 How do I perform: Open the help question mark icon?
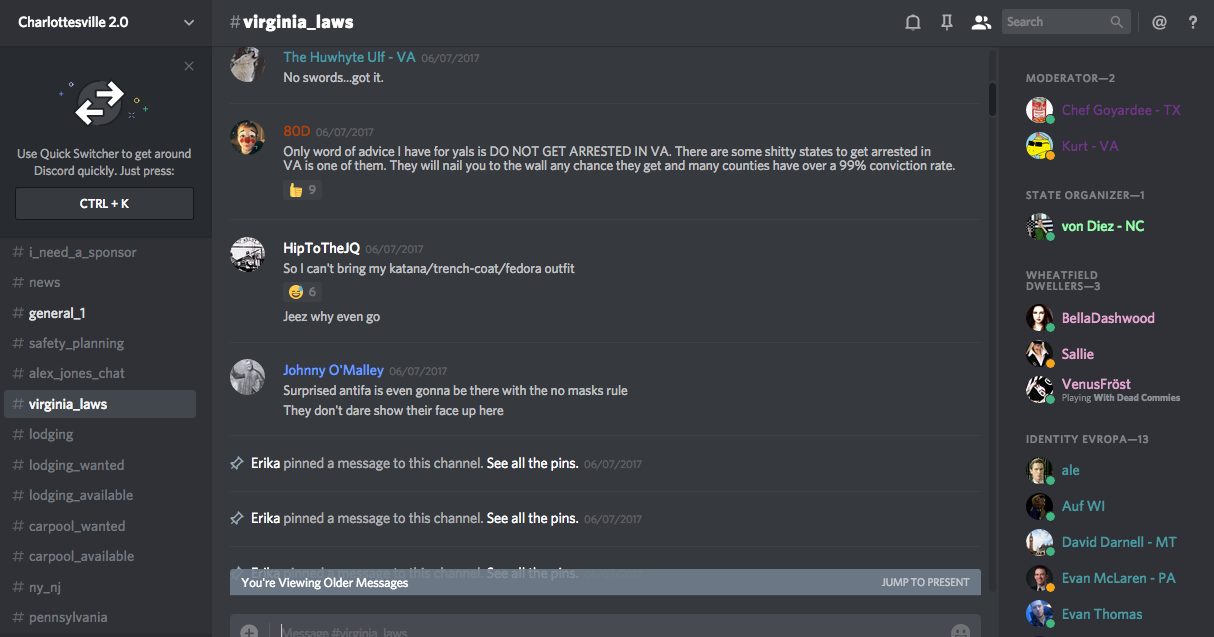(1192, 22)
